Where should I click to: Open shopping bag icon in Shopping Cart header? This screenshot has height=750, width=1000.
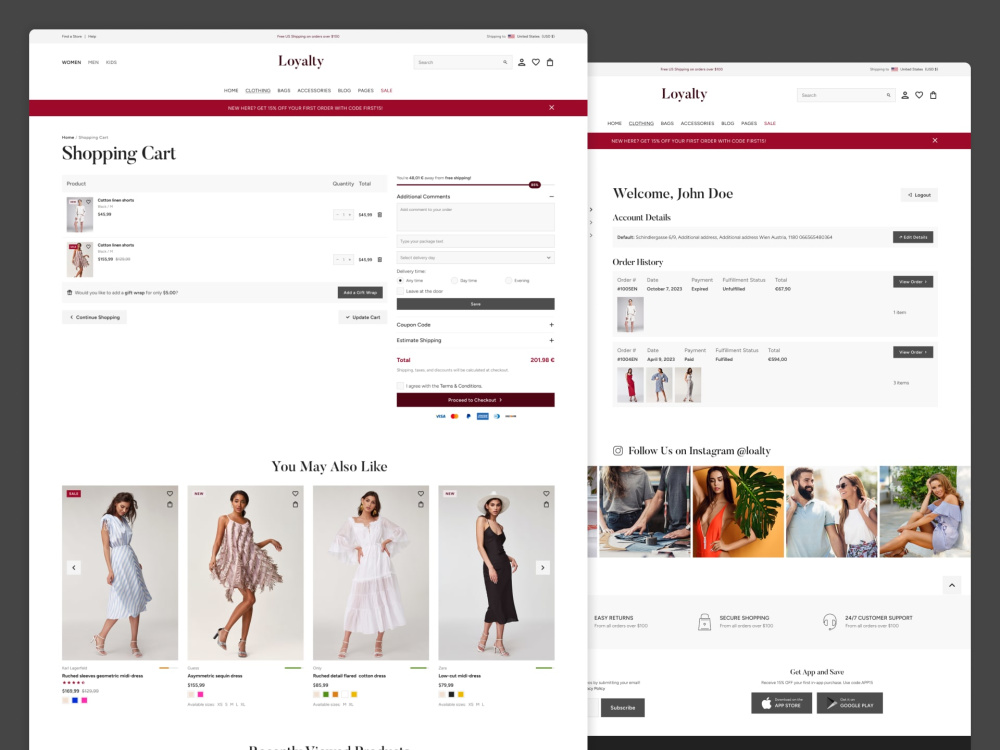pyautogui.click(x=550, y=62)
